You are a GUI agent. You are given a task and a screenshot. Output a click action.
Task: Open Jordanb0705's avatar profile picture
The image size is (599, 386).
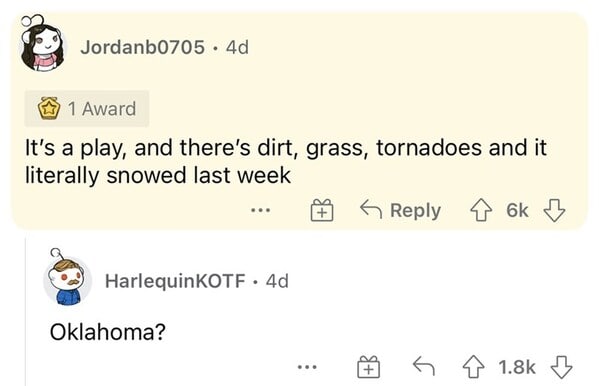pos(43,45)
